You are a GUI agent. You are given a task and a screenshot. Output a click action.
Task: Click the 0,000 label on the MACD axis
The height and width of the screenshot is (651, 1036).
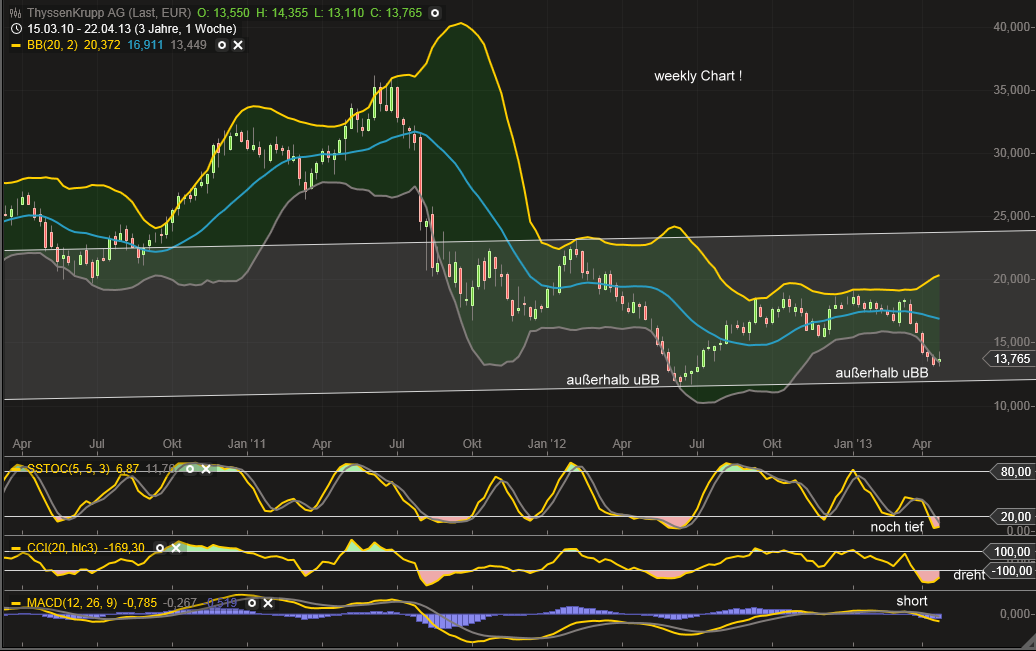point(1016,614)
